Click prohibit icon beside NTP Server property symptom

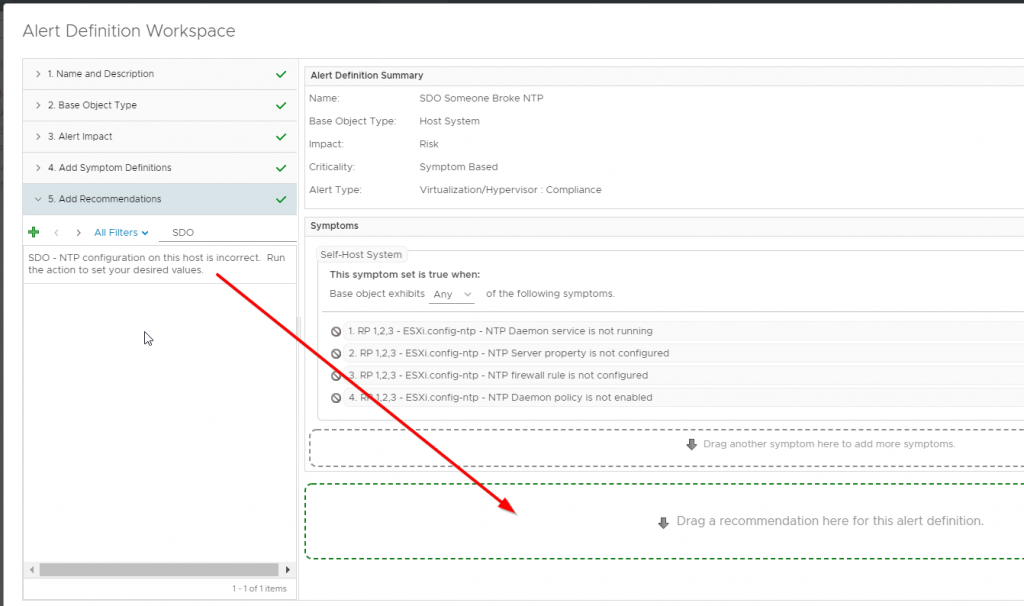pyautogui.click(x=336, y=354)
